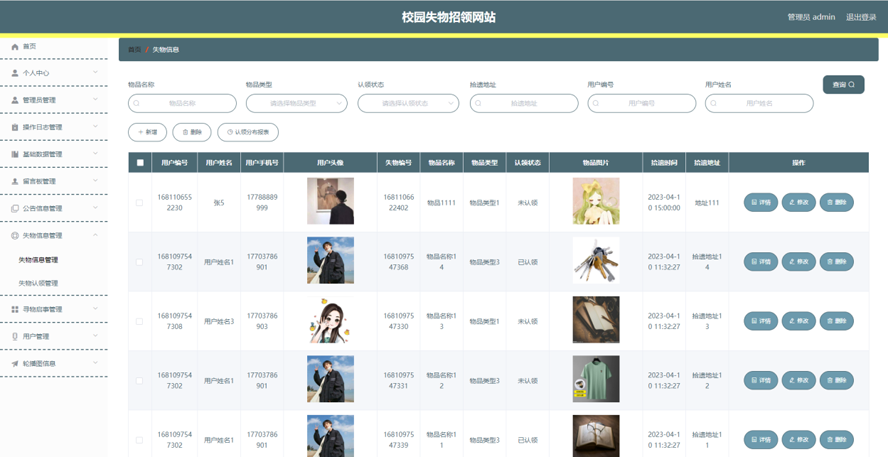Click the magnifier icon in 物品名称 field

[138, 103]
